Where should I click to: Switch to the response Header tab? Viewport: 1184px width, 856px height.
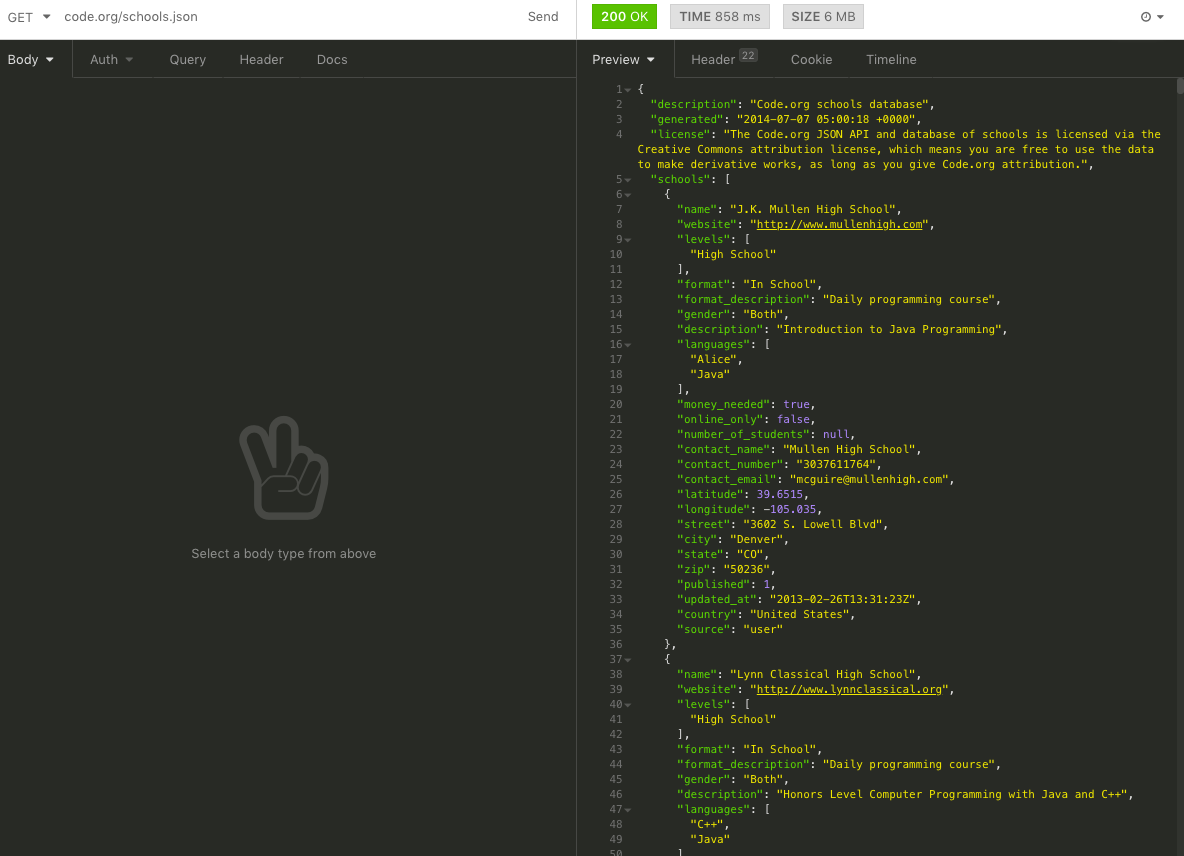click(723, 60)
